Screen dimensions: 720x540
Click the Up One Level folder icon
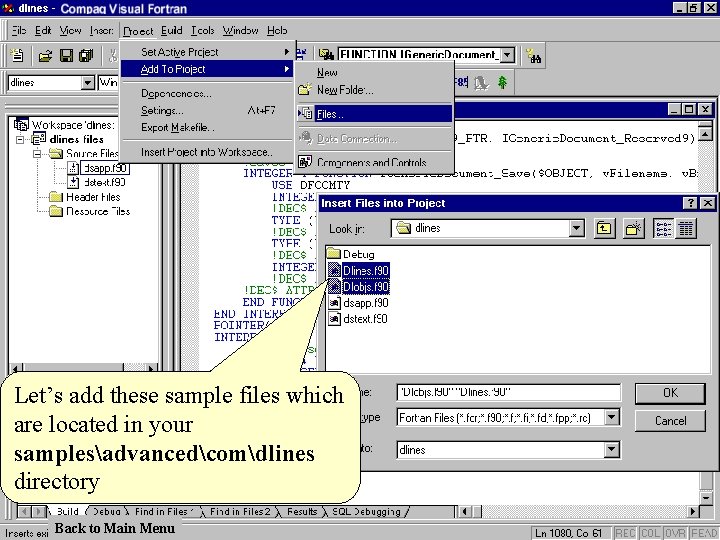click(x=604, y=228)
